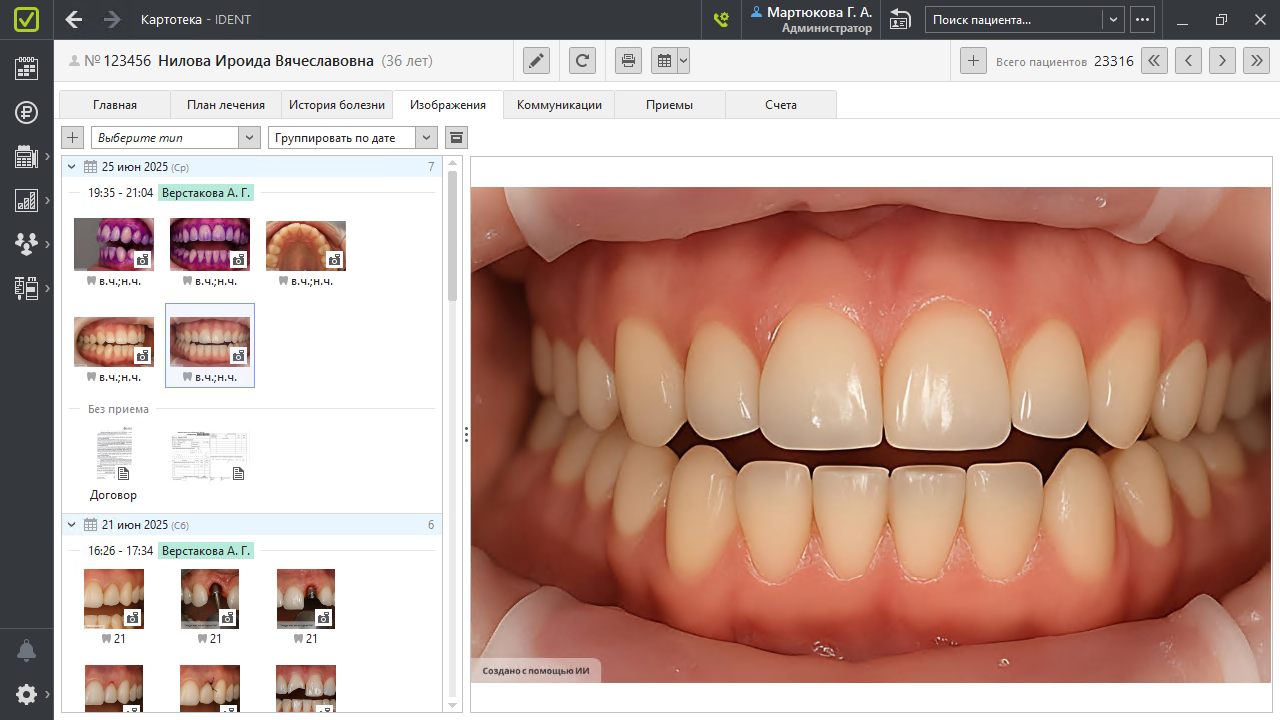
Task: Click the pencil edit patient icon
Action: pyautogui.click(x=537, y=61)
